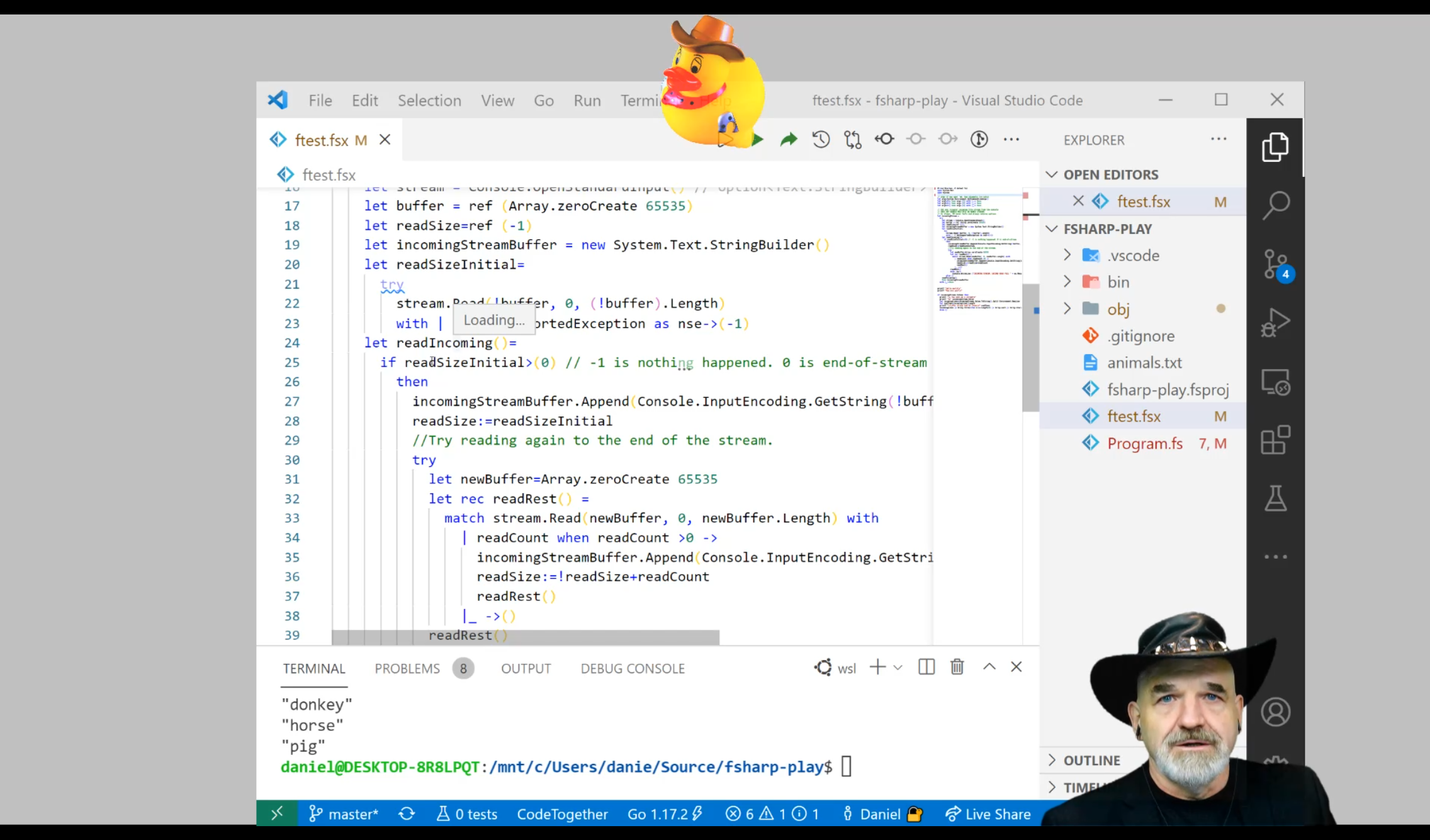Open the Selection menu

[429, 100]
